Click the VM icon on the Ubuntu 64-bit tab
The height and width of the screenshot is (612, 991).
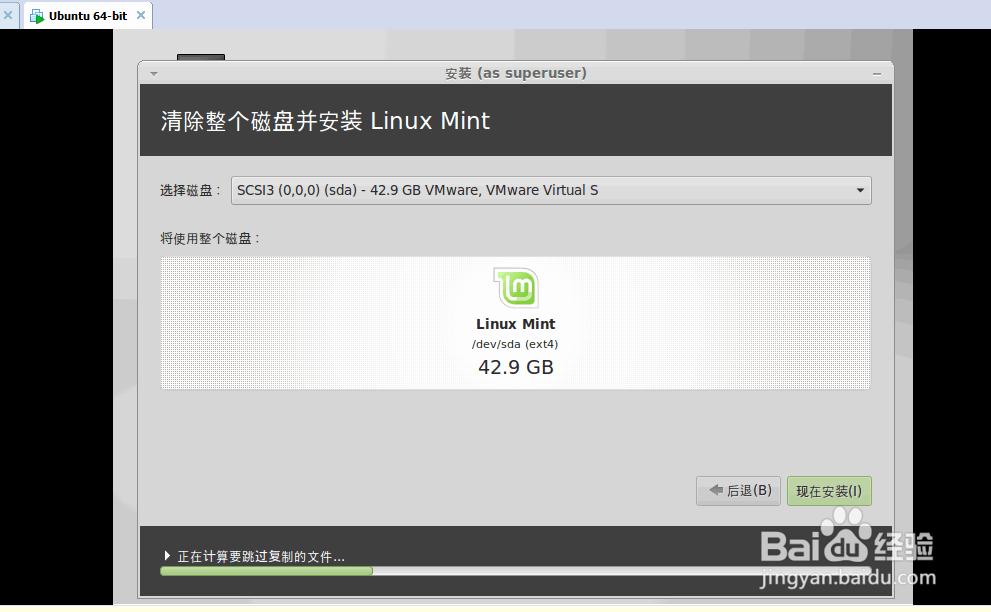tap(37, 16)
